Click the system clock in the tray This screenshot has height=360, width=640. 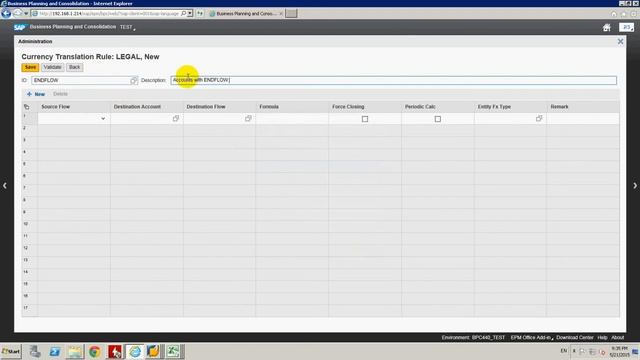tap(620, 351)
